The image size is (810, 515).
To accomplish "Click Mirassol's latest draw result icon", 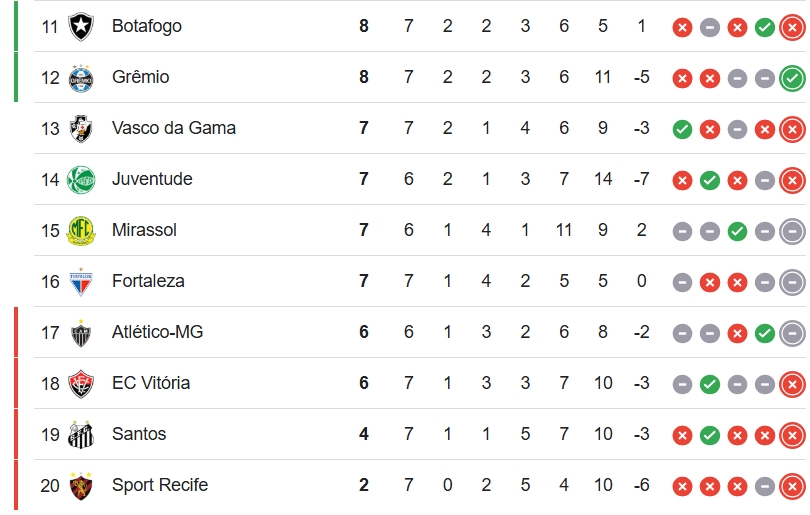I will [x=792, y=231].
